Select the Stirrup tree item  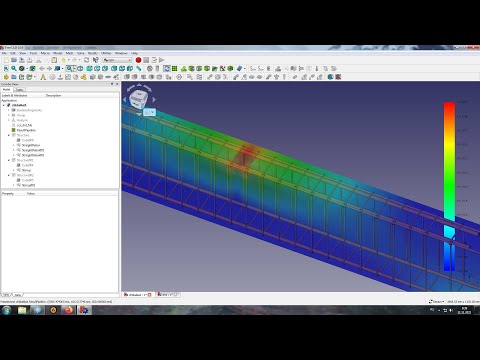tap(26, 170)
